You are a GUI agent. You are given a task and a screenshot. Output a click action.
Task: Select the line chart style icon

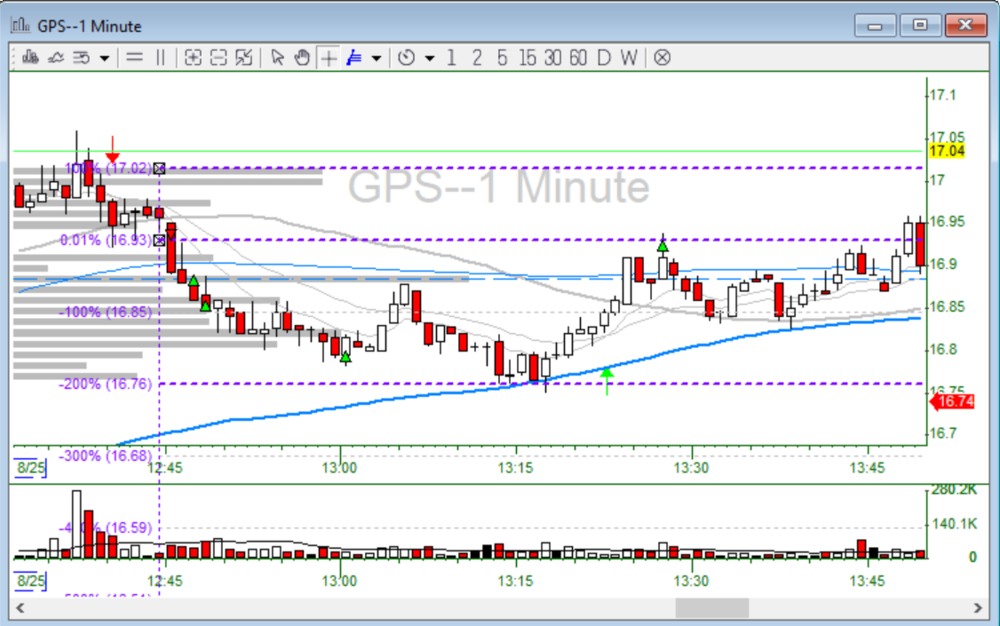(54, 58)
